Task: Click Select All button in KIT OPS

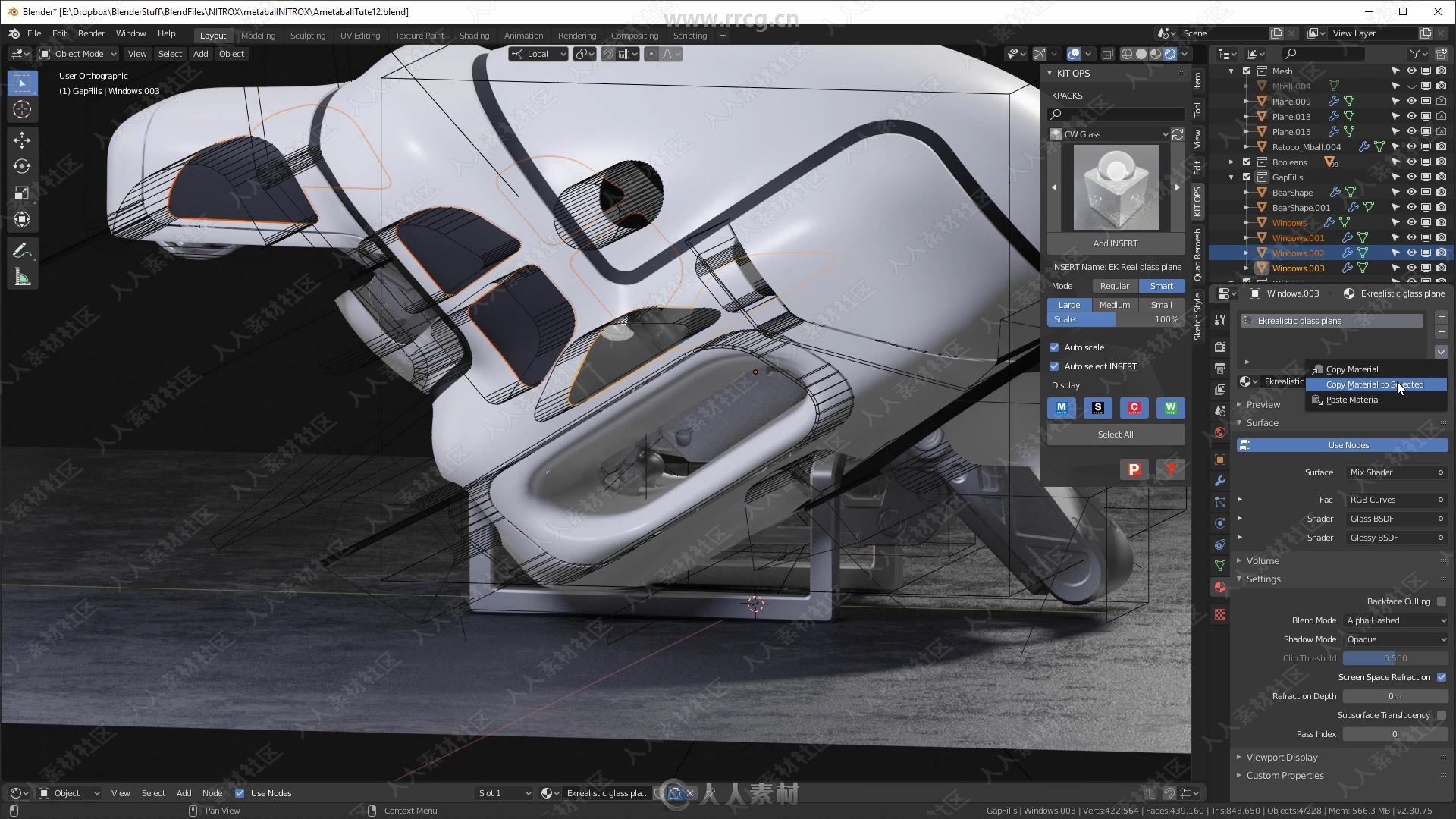Action: (x=1115, y=433)
